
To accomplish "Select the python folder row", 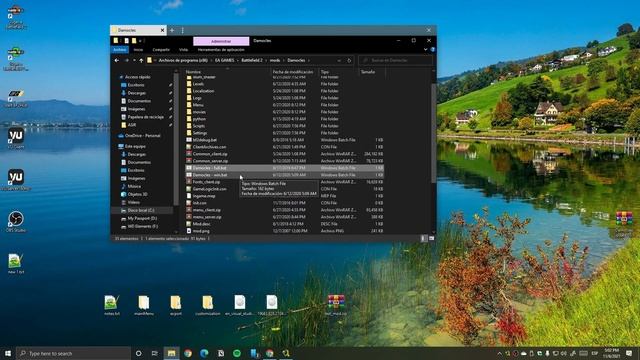I will coord(284,119).
